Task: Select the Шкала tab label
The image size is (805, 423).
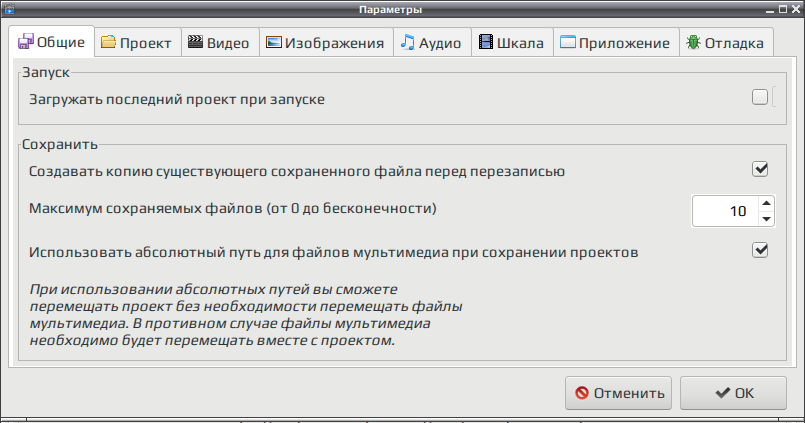Action: (x=520, y=43)
